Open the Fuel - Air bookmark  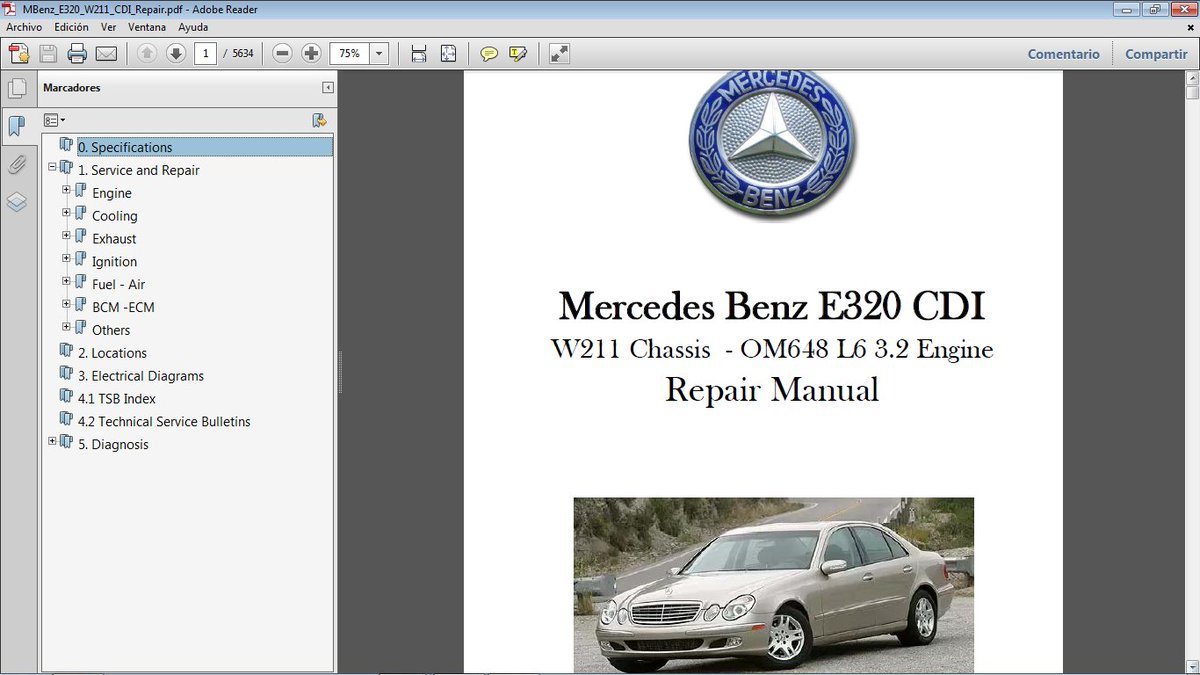click(x=118, y=285)
